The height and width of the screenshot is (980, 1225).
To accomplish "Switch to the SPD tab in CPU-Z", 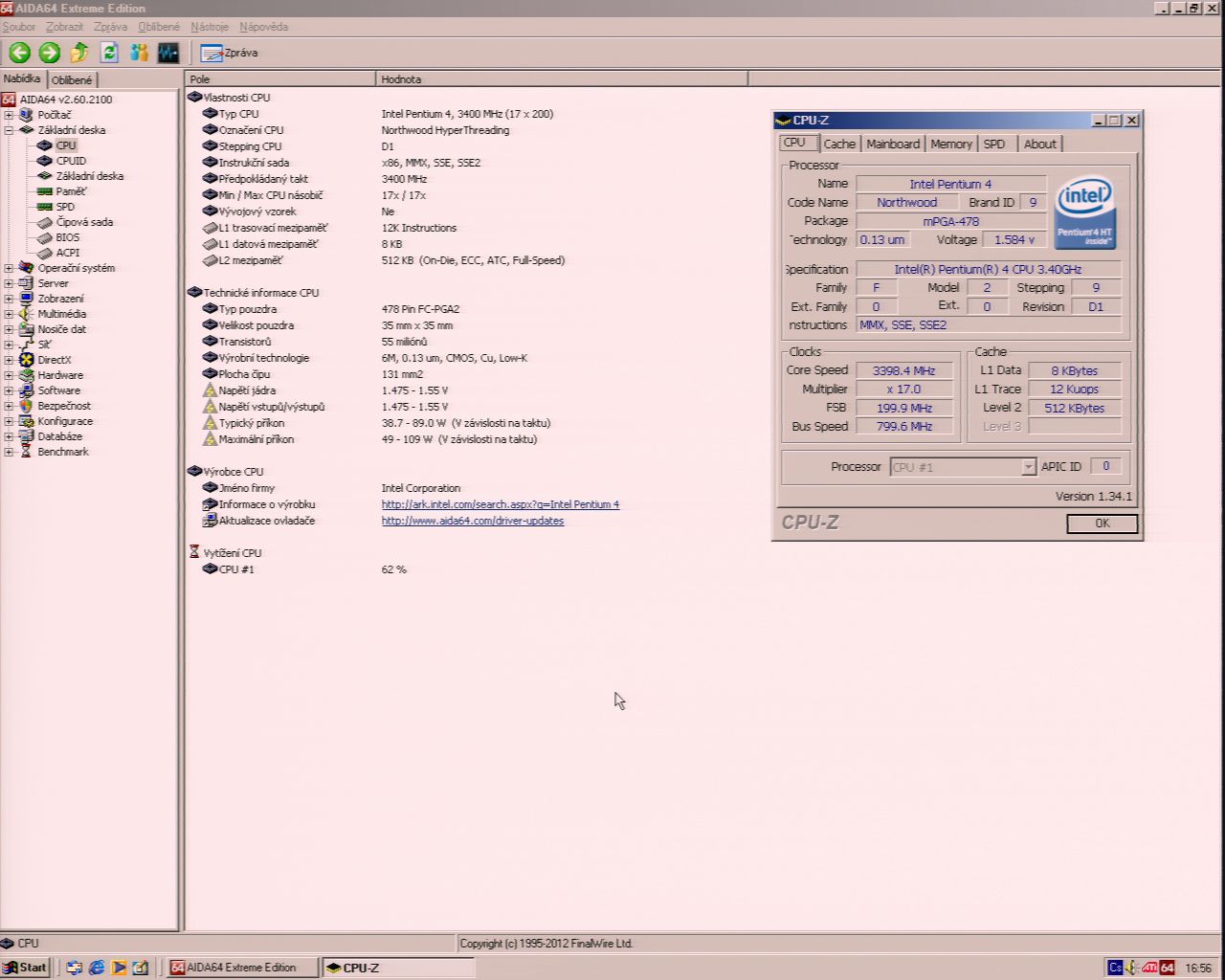I will (994, 144).
